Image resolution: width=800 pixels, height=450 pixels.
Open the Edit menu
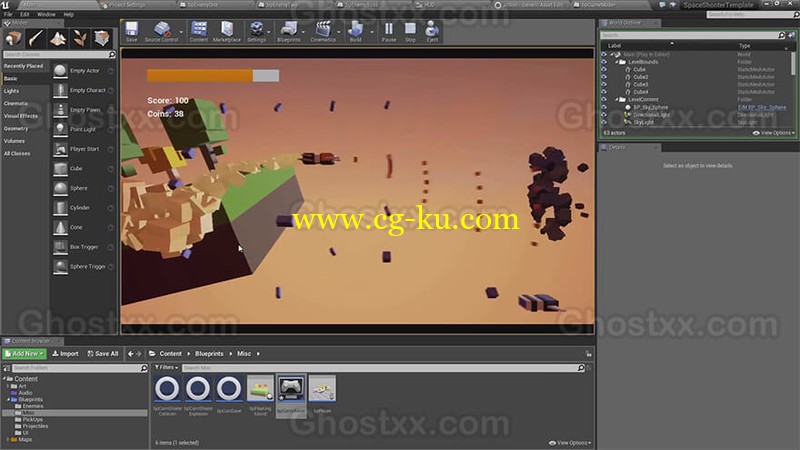coord(24,14)
